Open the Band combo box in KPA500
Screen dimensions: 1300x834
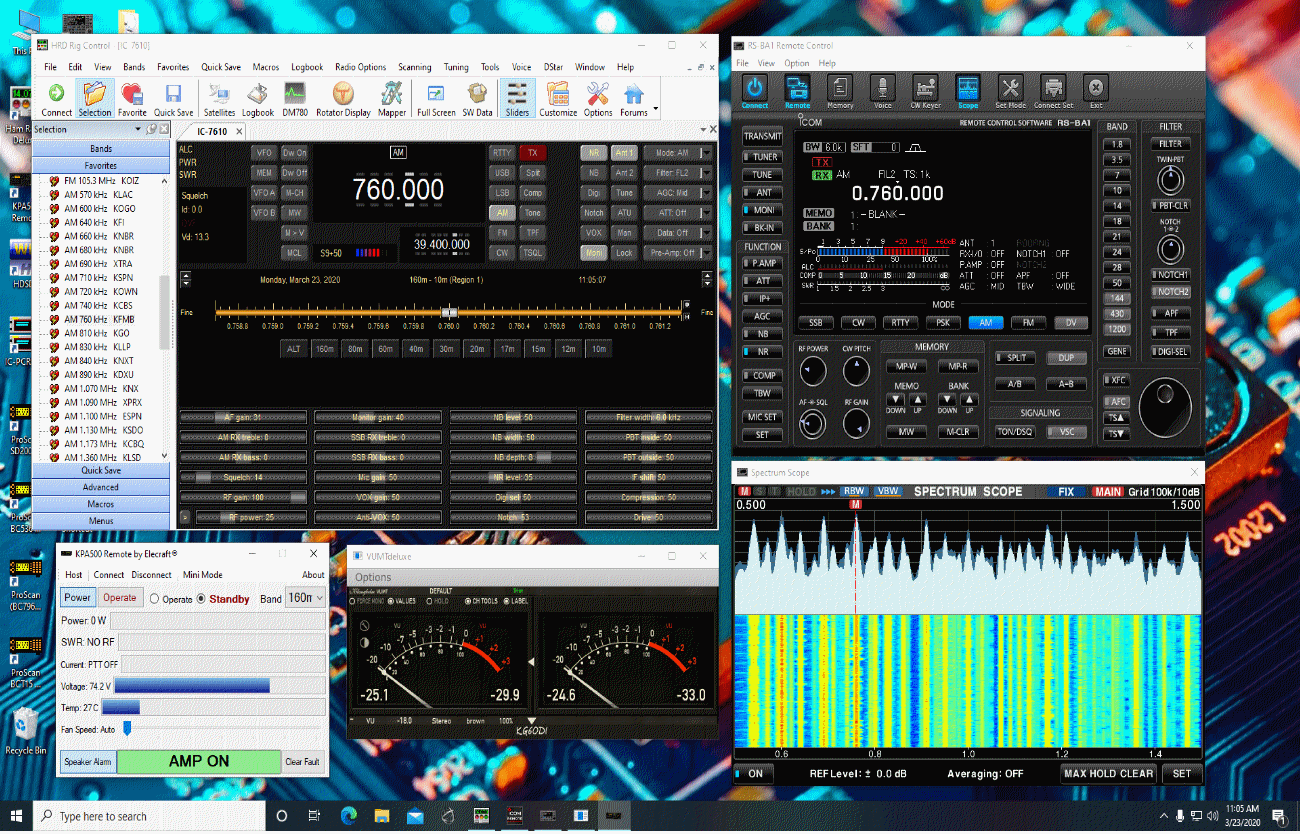[x=306, y=598]
